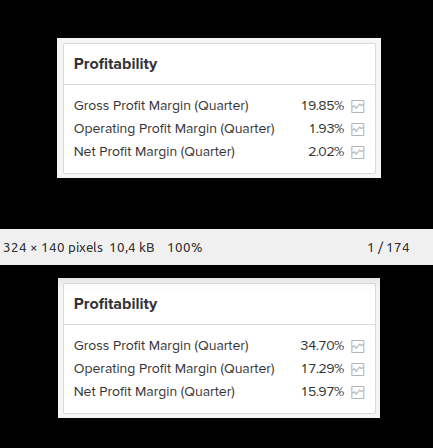The width and height of the screenshot is (433, 448).
Task: Open chart icon for 19.85% Gross Profit Margin
Action: click(x=358, y=107)
